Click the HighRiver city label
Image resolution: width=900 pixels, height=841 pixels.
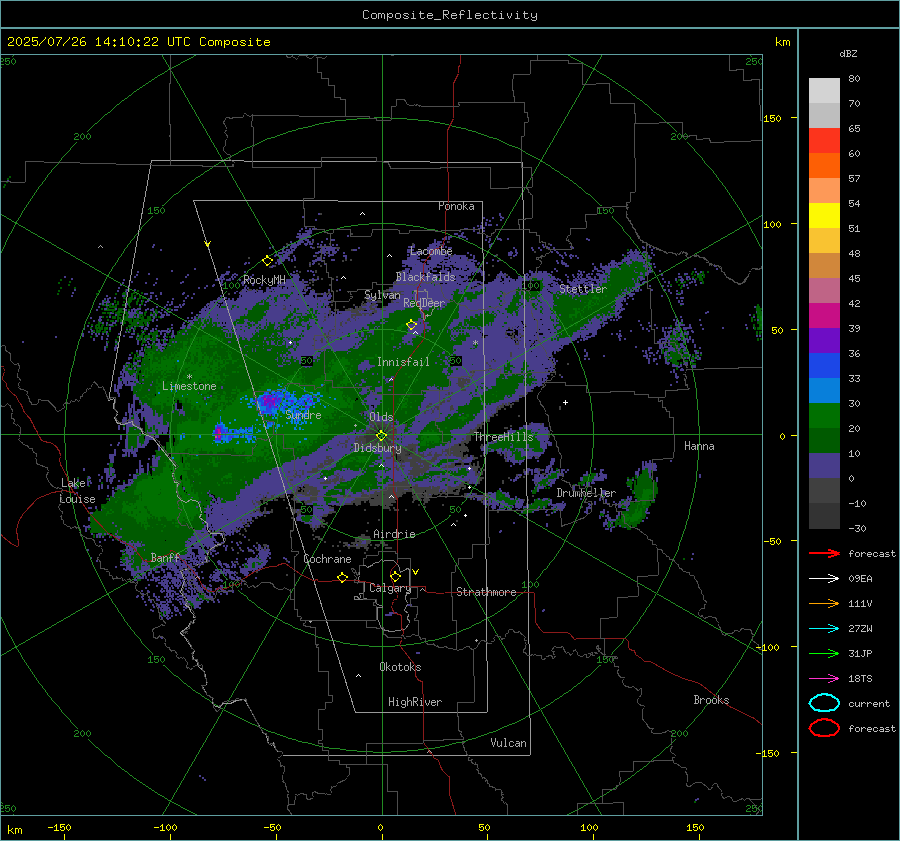coord(415,702)
